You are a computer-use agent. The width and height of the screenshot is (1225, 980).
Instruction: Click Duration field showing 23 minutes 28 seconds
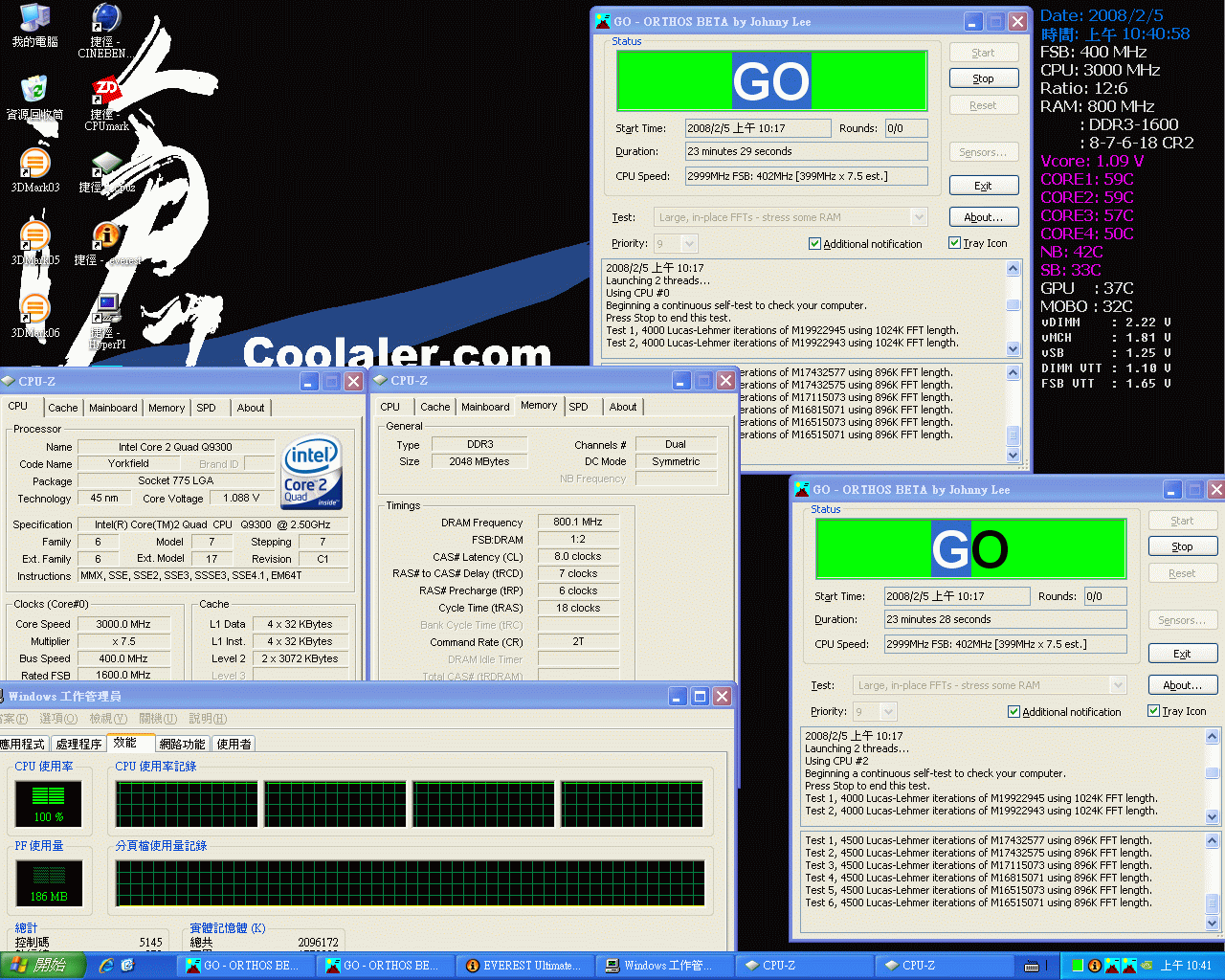pos(1005,619)
